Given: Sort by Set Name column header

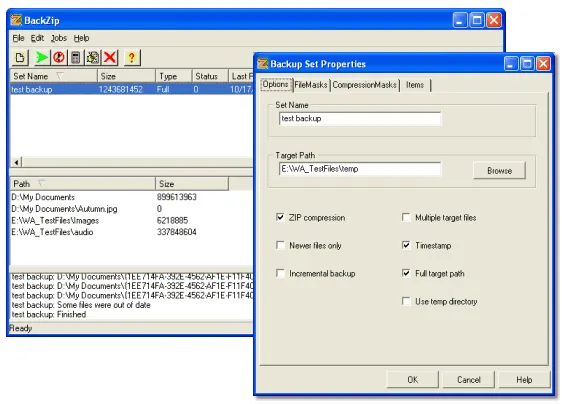Looking at the screenshot, I should (x=54, y=76).
